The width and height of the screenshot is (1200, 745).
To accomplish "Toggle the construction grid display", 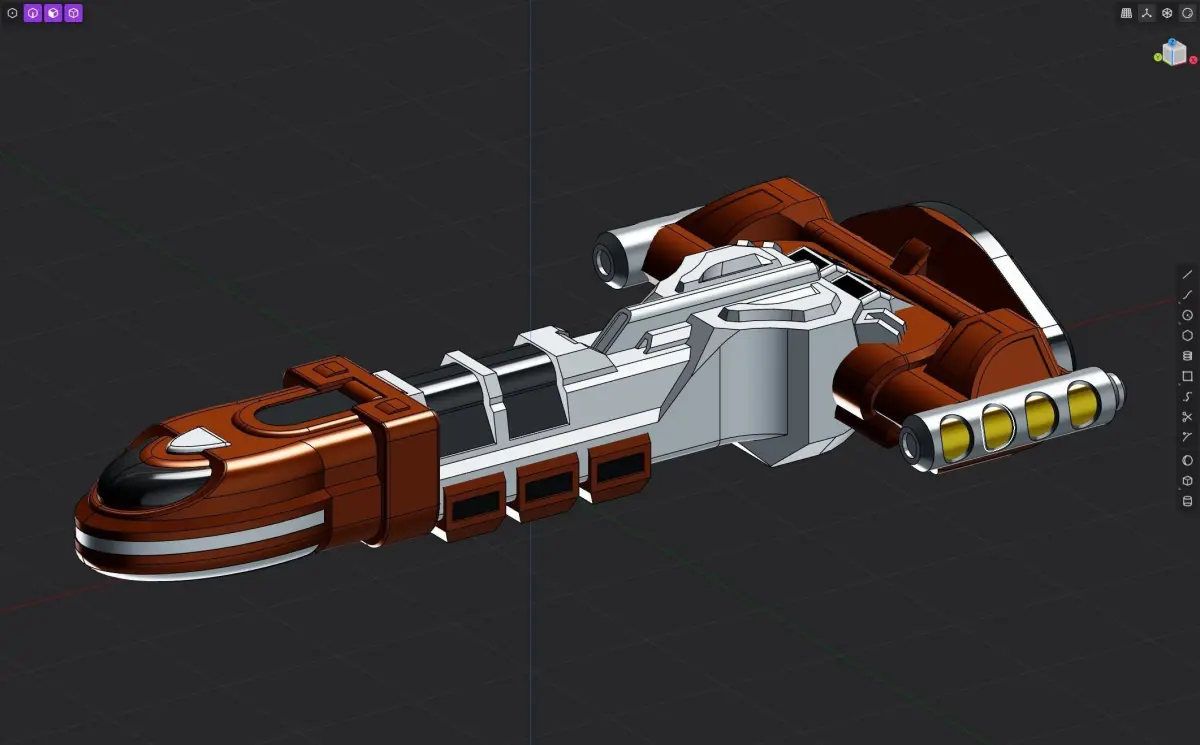I will coord(1126,13).
